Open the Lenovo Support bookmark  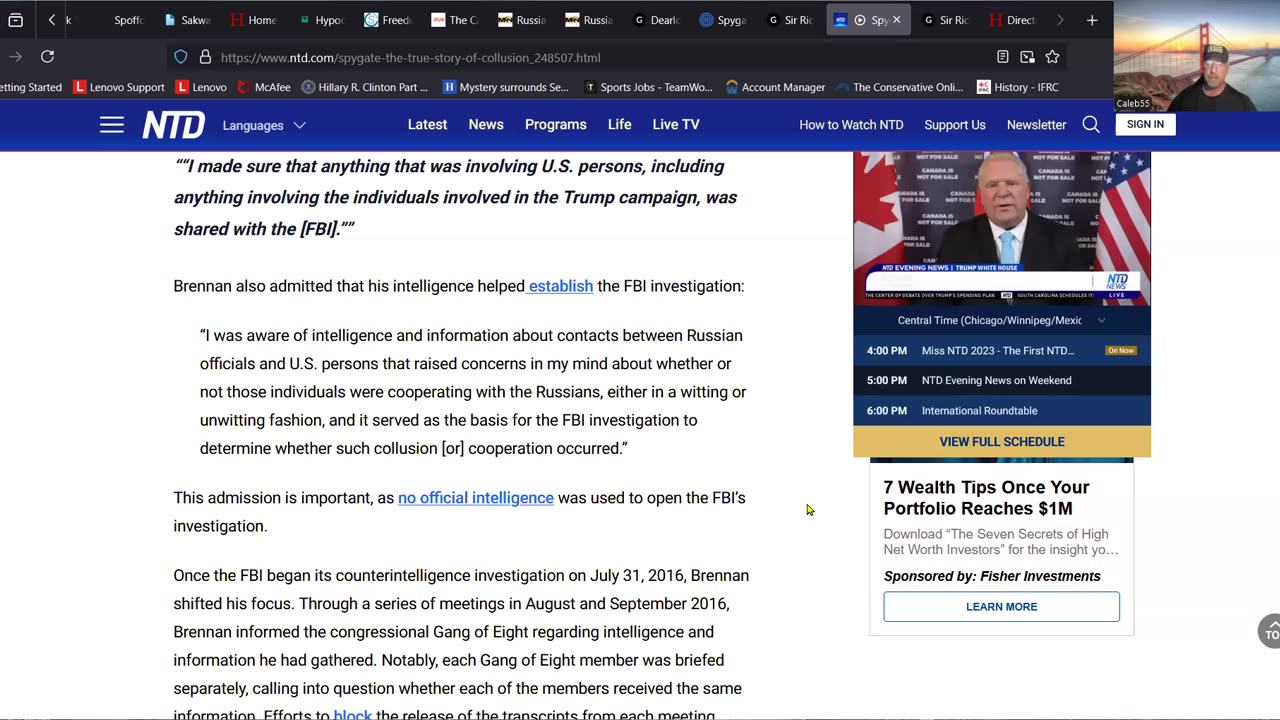(x=119, y=87)
